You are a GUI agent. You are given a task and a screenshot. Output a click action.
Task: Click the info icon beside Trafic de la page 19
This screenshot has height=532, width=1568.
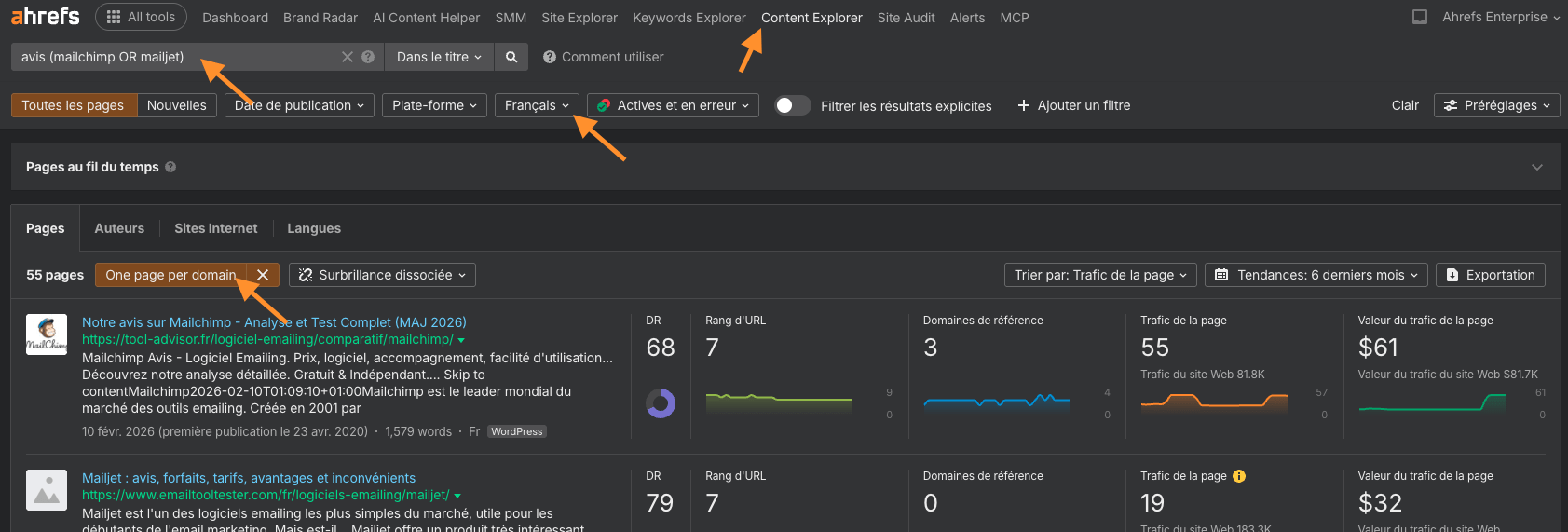pos(1239,476)
